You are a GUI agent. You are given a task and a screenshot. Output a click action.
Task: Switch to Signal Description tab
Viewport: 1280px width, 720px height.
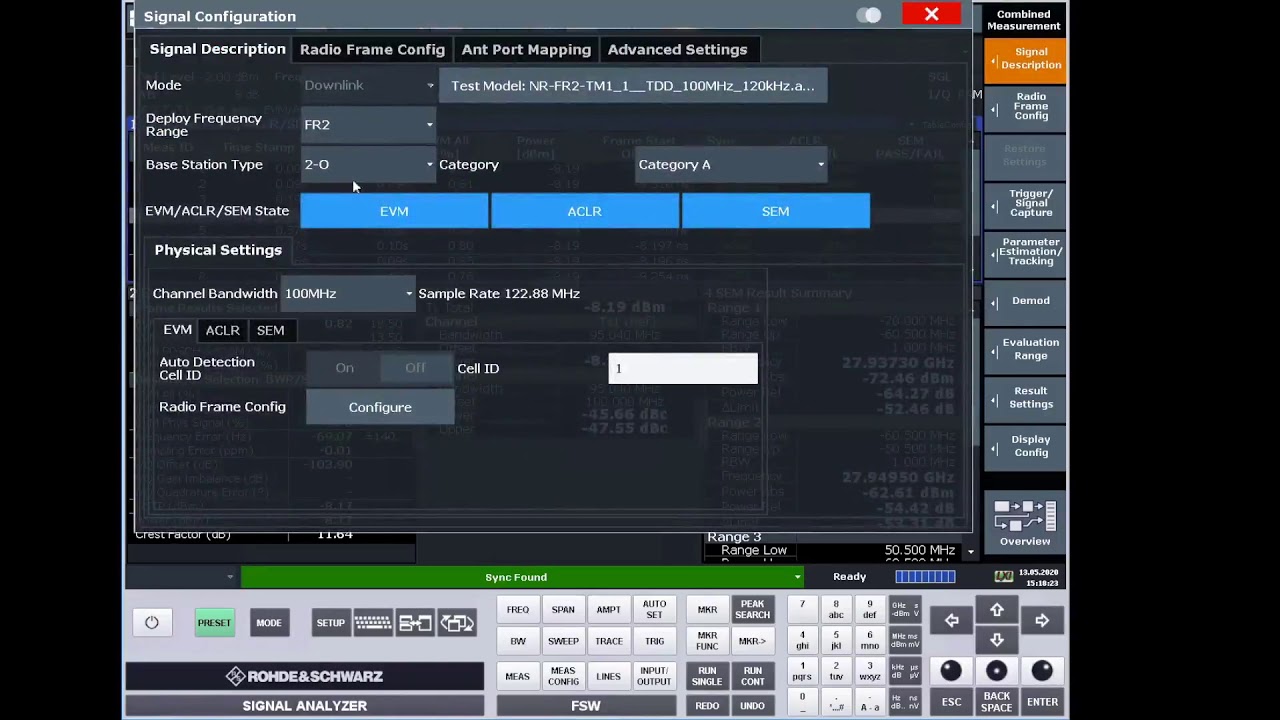pos(217,49)
